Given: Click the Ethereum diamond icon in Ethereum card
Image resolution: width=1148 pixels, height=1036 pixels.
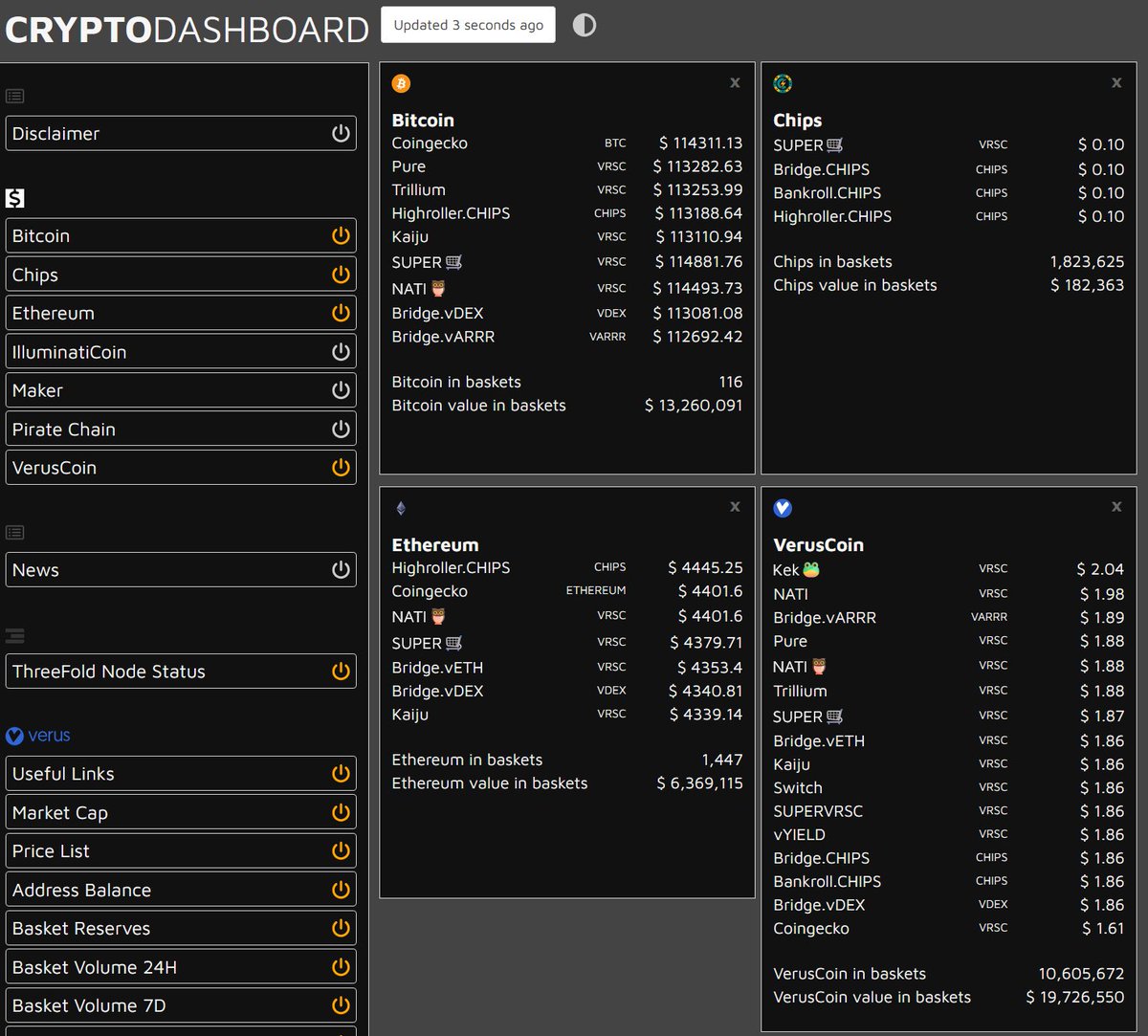Looking at the screenshot, I should click(401, 508).
